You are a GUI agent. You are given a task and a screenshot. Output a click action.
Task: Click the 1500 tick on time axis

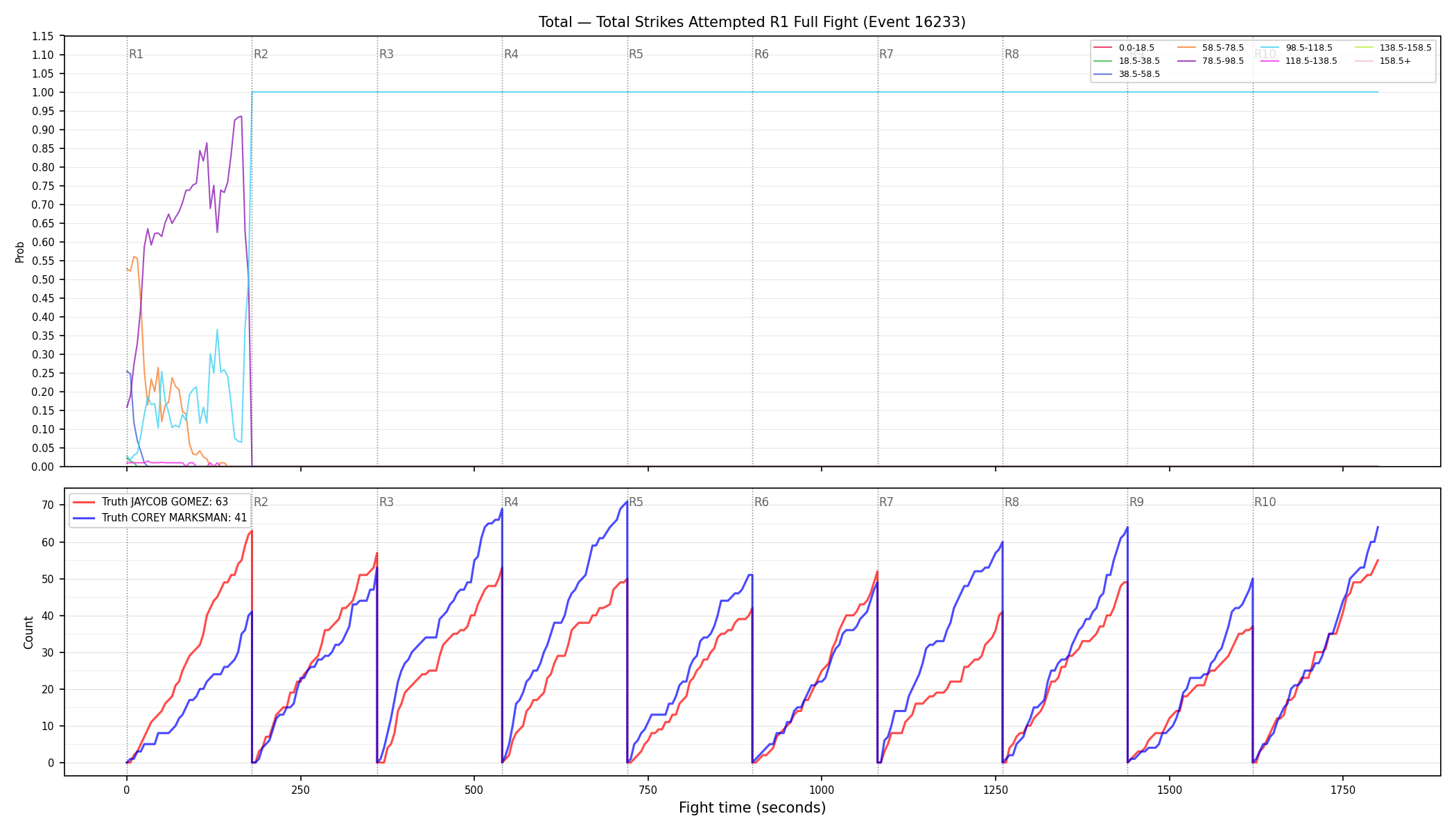point(1170,790)
